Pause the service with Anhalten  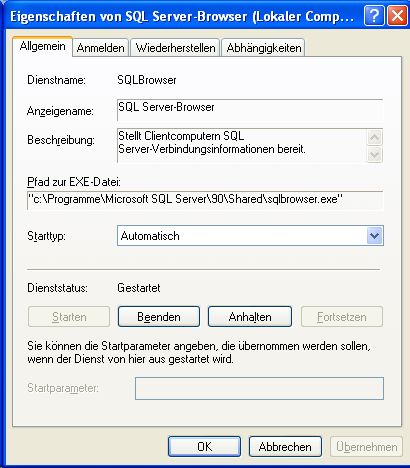250,317
